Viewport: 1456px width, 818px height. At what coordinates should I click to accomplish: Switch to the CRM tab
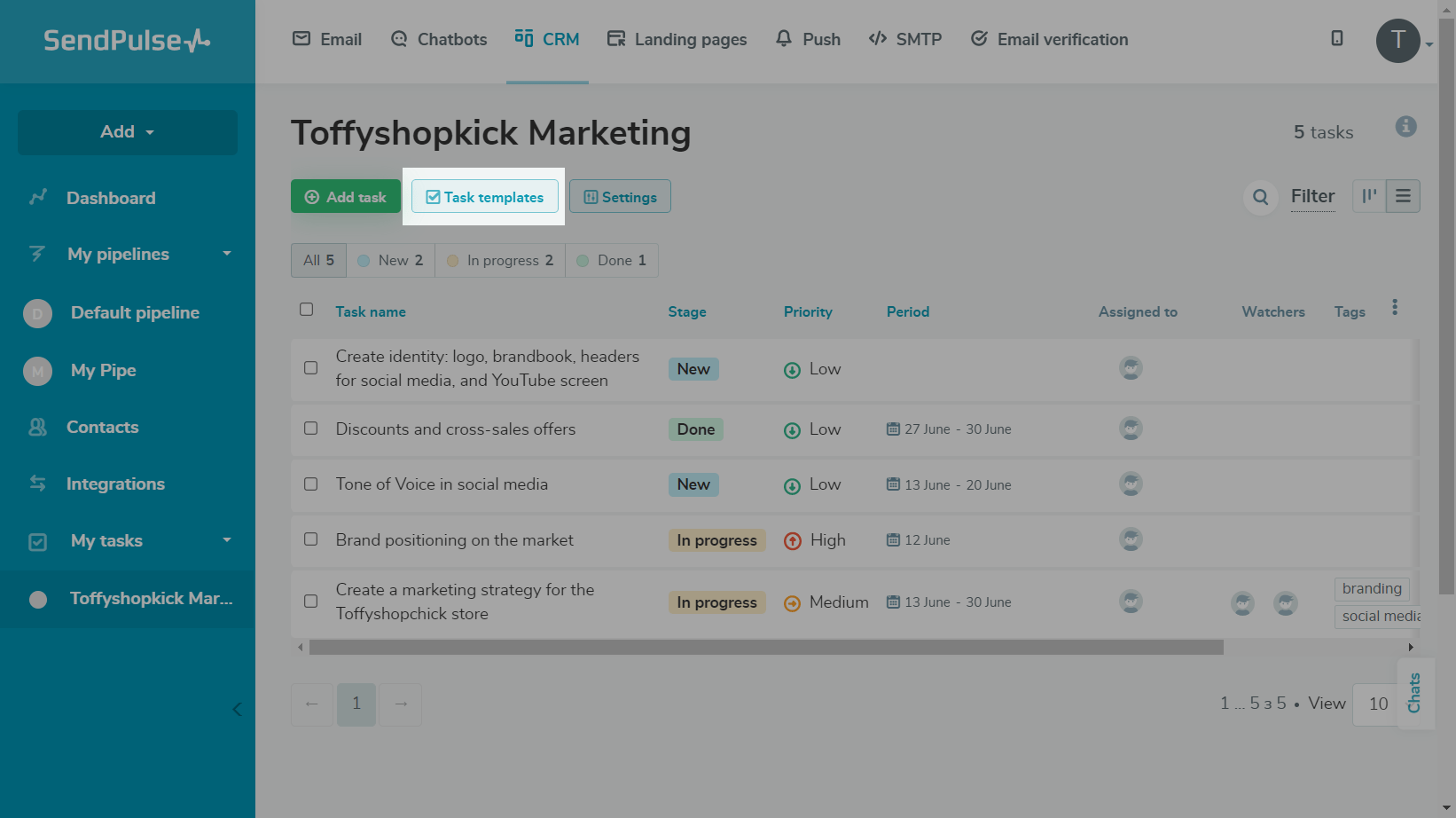pos(547,39)
